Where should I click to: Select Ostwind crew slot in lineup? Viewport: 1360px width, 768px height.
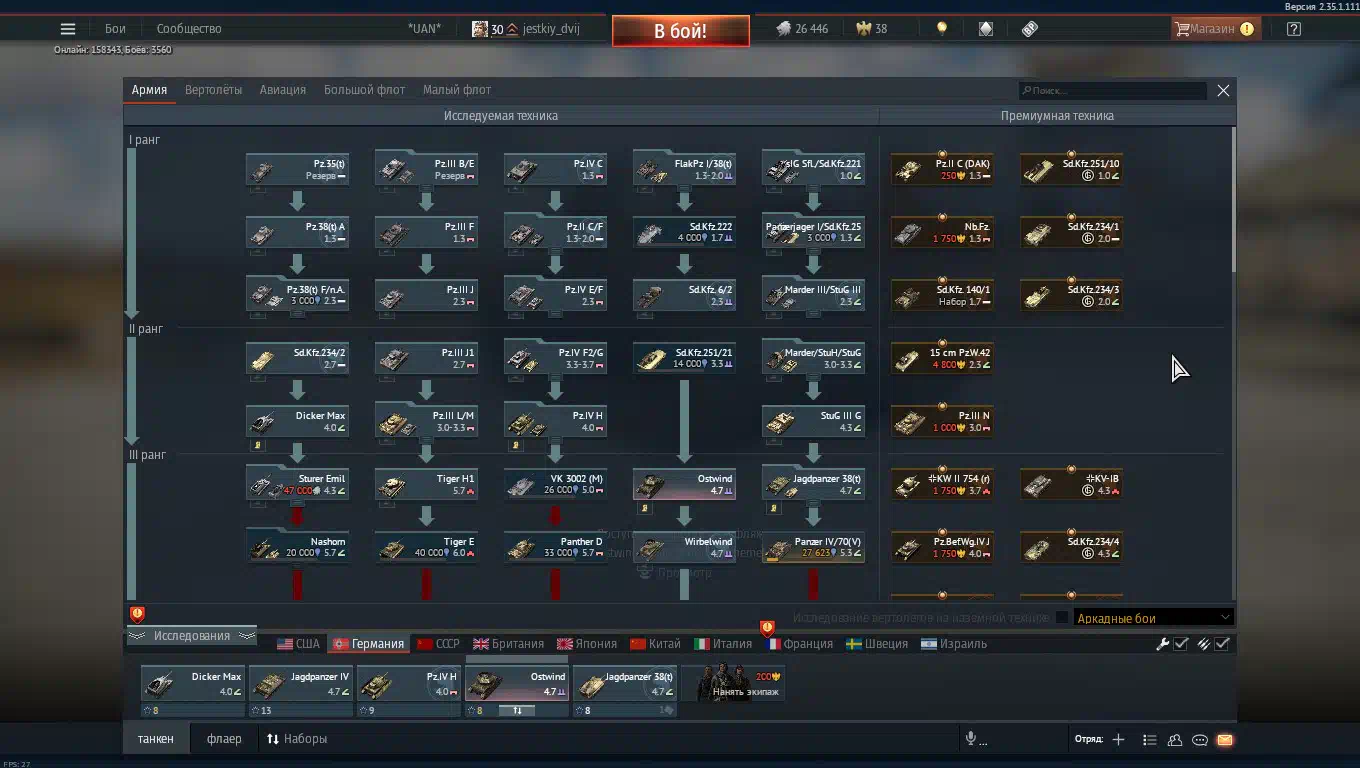pos(517,685)
